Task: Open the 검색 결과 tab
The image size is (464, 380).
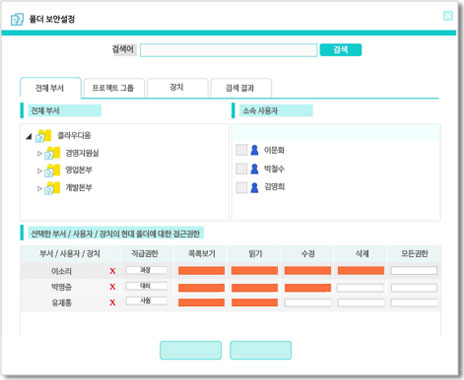Action: (x=240, y=88)
